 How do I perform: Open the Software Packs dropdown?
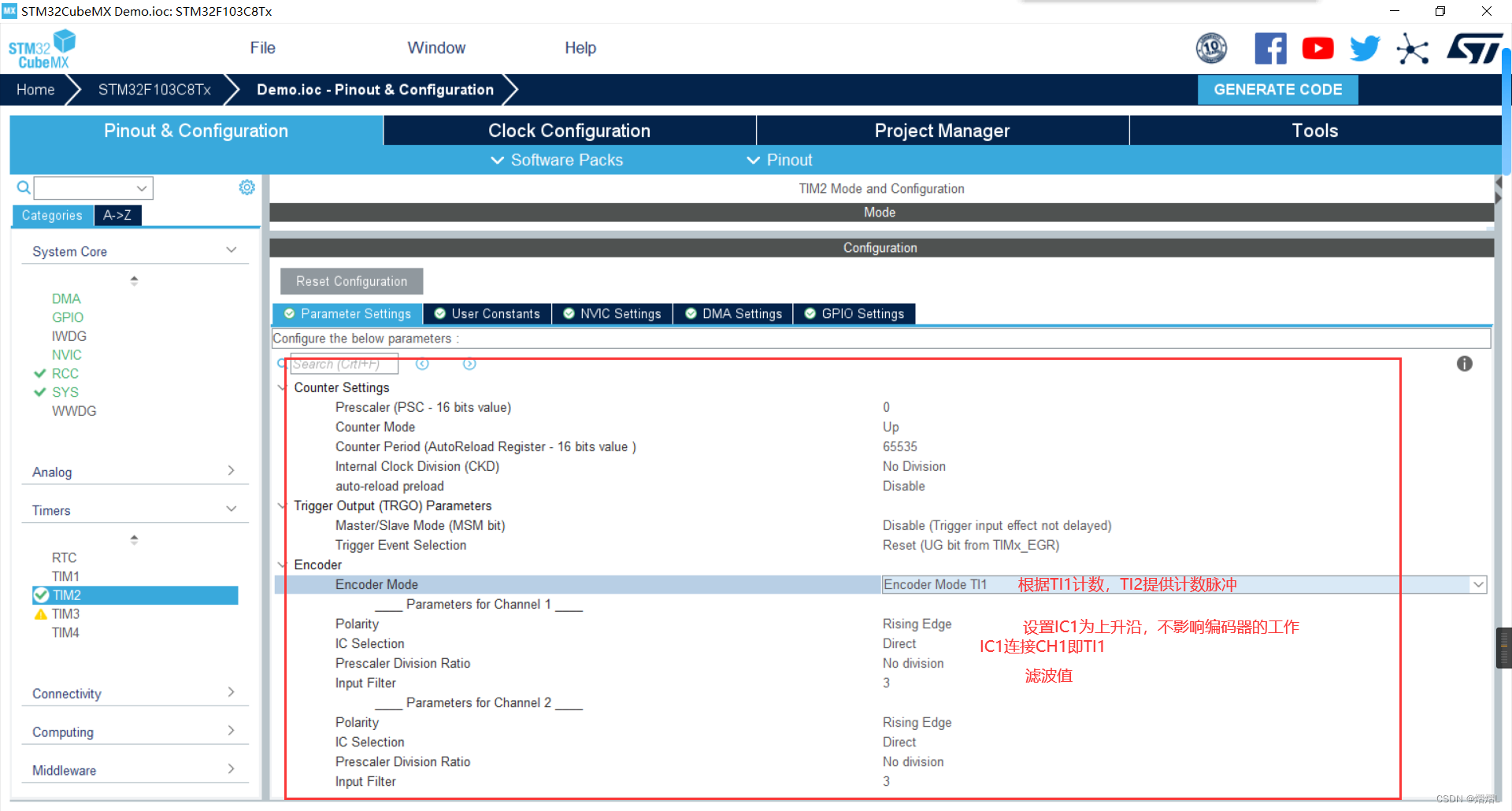click(557, 160)
